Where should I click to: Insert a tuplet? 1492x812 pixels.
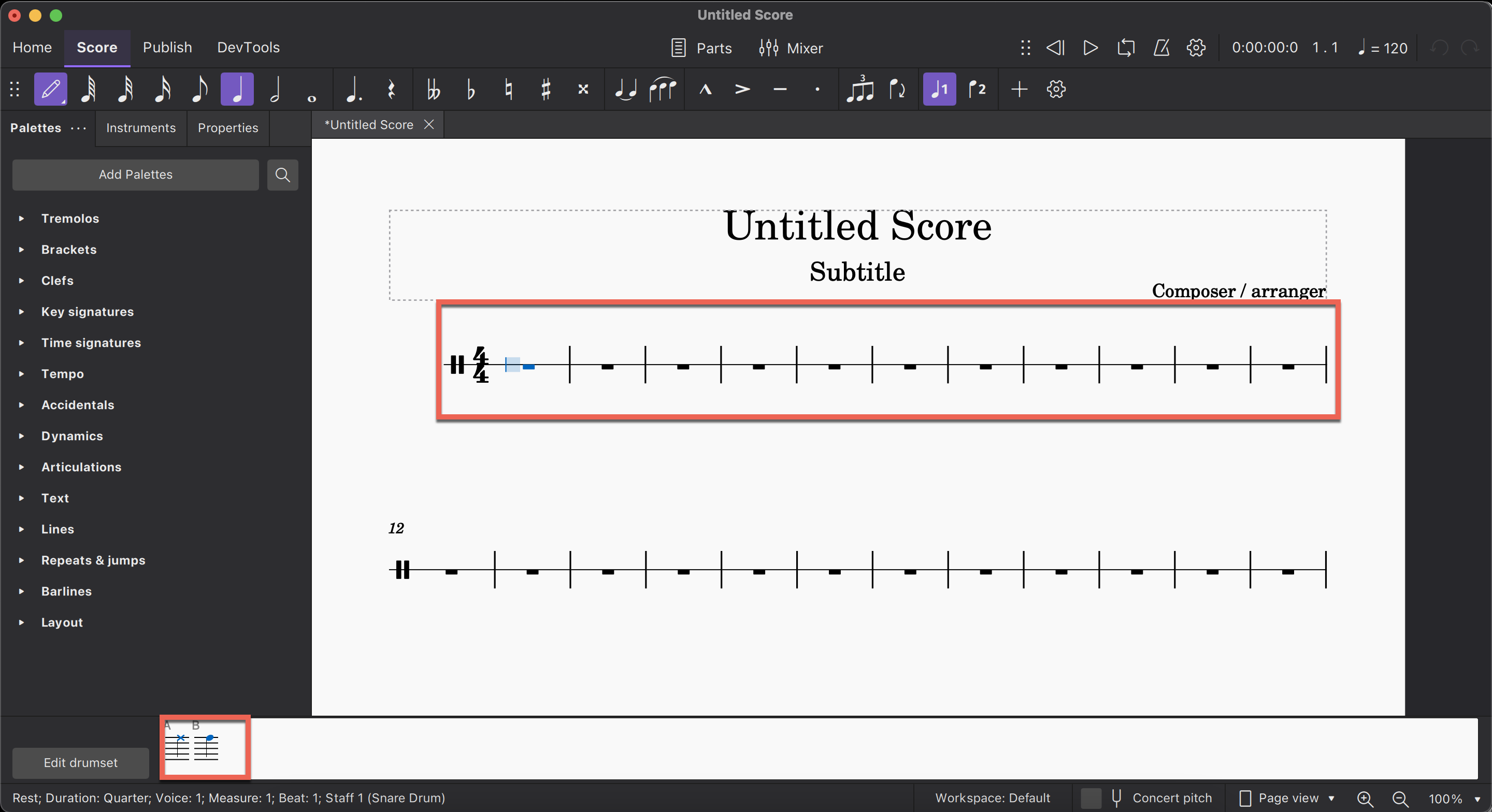pos(860,89)
